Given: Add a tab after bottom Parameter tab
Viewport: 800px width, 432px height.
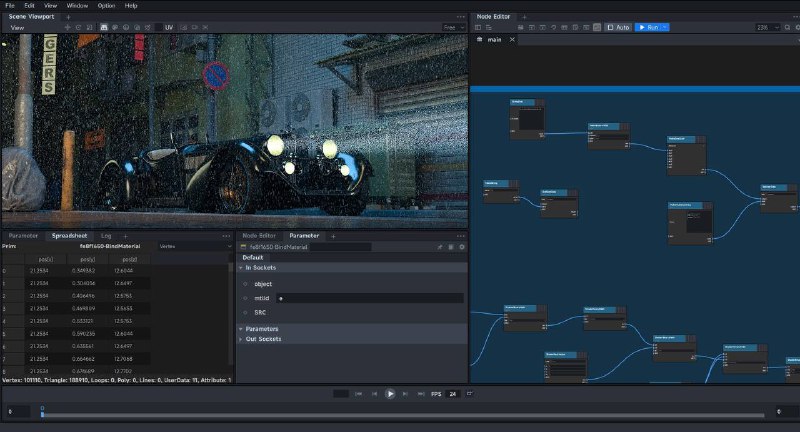Looking at the screenshot, I should point(333,236).
